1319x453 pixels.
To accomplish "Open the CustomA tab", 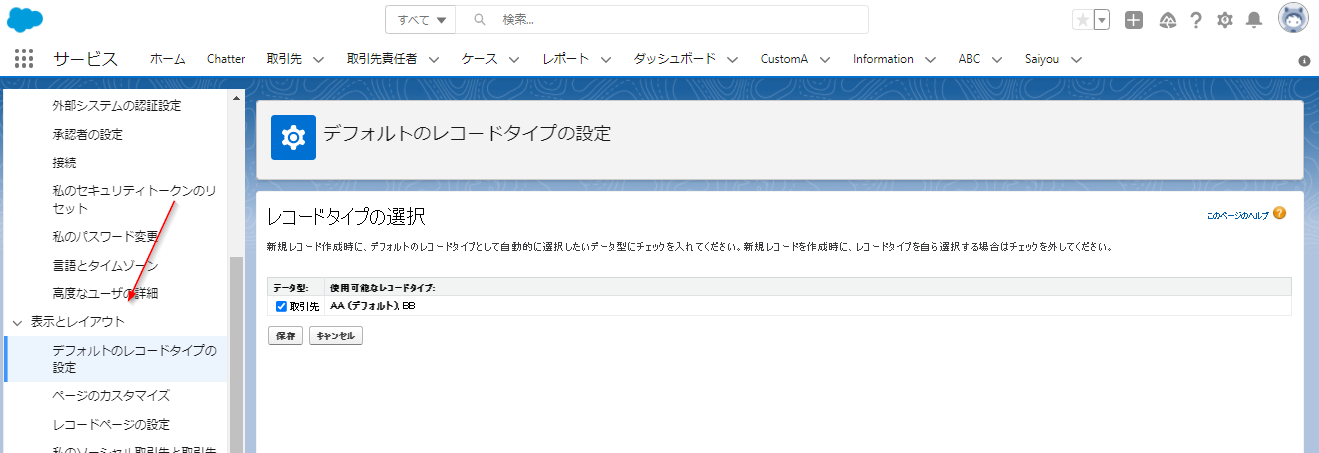I will [x=784, y=59].
